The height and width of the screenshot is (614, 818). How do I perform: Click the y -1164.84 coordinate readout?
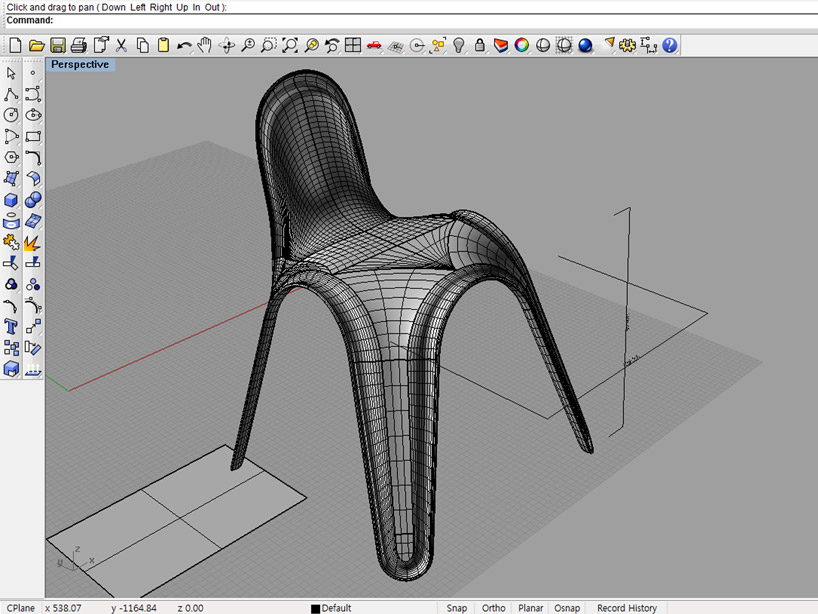(134, 608)
